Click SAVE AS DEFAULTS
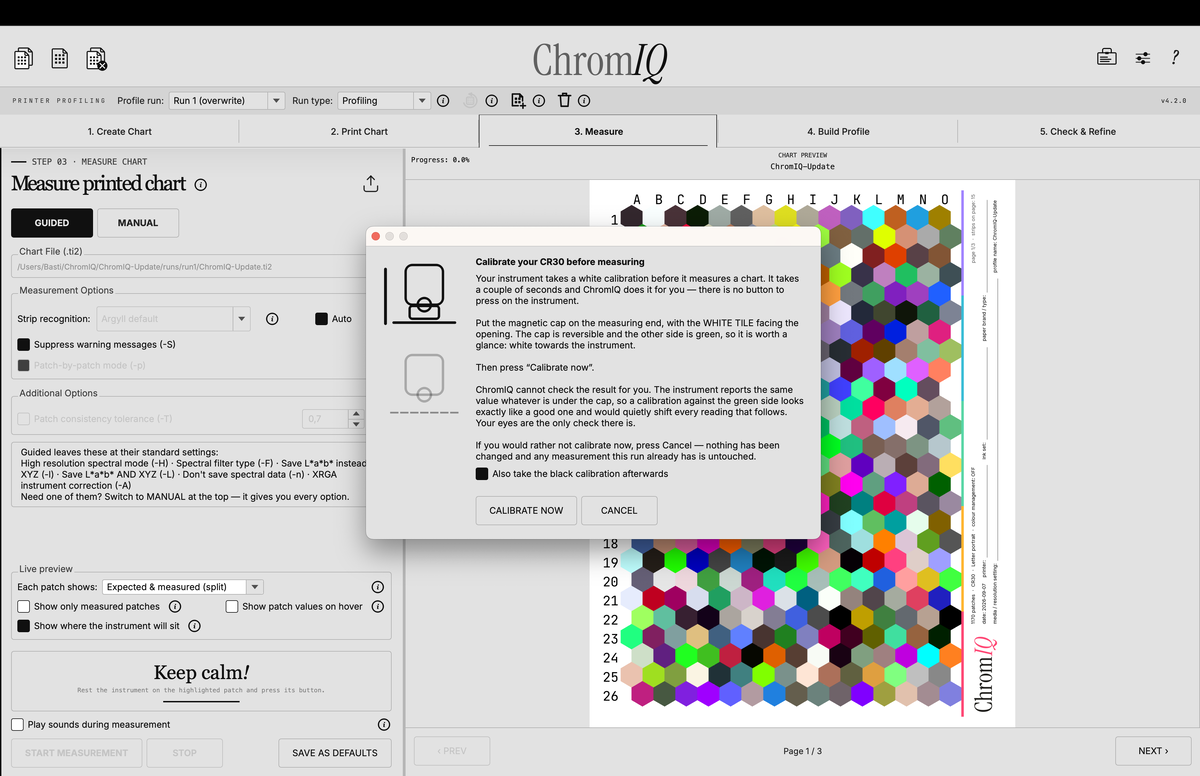This screenshot has width=1200, height=776. (x=334, y=753)
